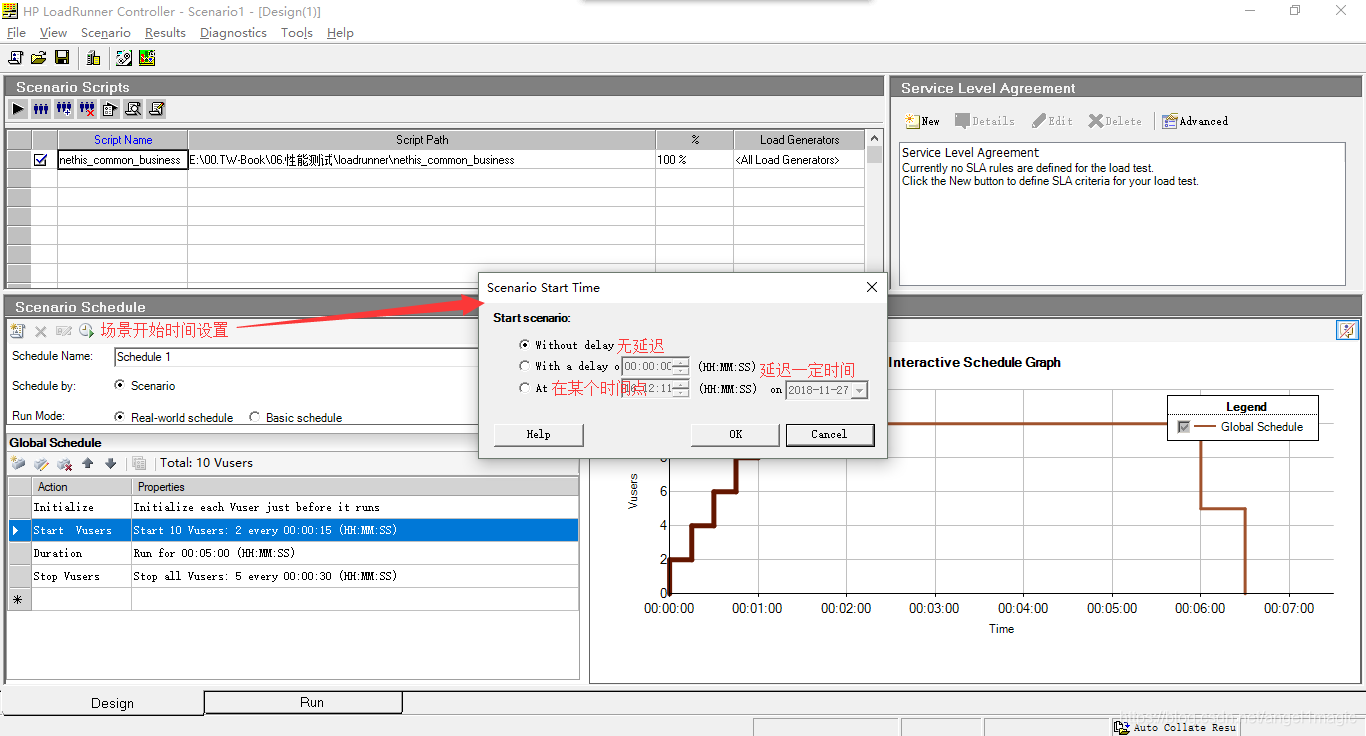This screenshot has width=1366, height=736.
Task: Click the Remove Group icon with red X
Action: point(87,109)
